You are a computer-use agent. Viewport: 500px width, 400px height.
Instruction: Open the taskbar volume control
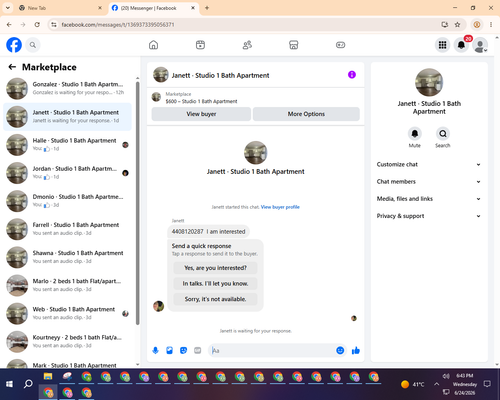tap(446, 376)
